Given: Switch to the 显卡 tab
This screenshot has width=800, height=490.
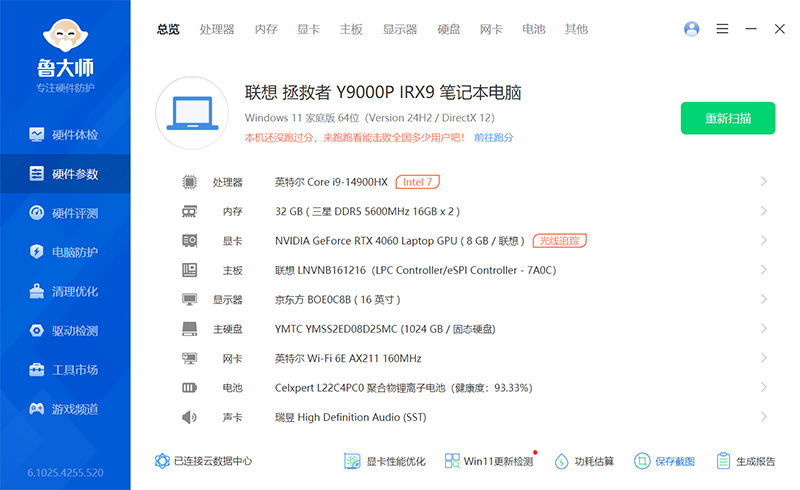Looking at the screenshot, I should coord(308,29).
